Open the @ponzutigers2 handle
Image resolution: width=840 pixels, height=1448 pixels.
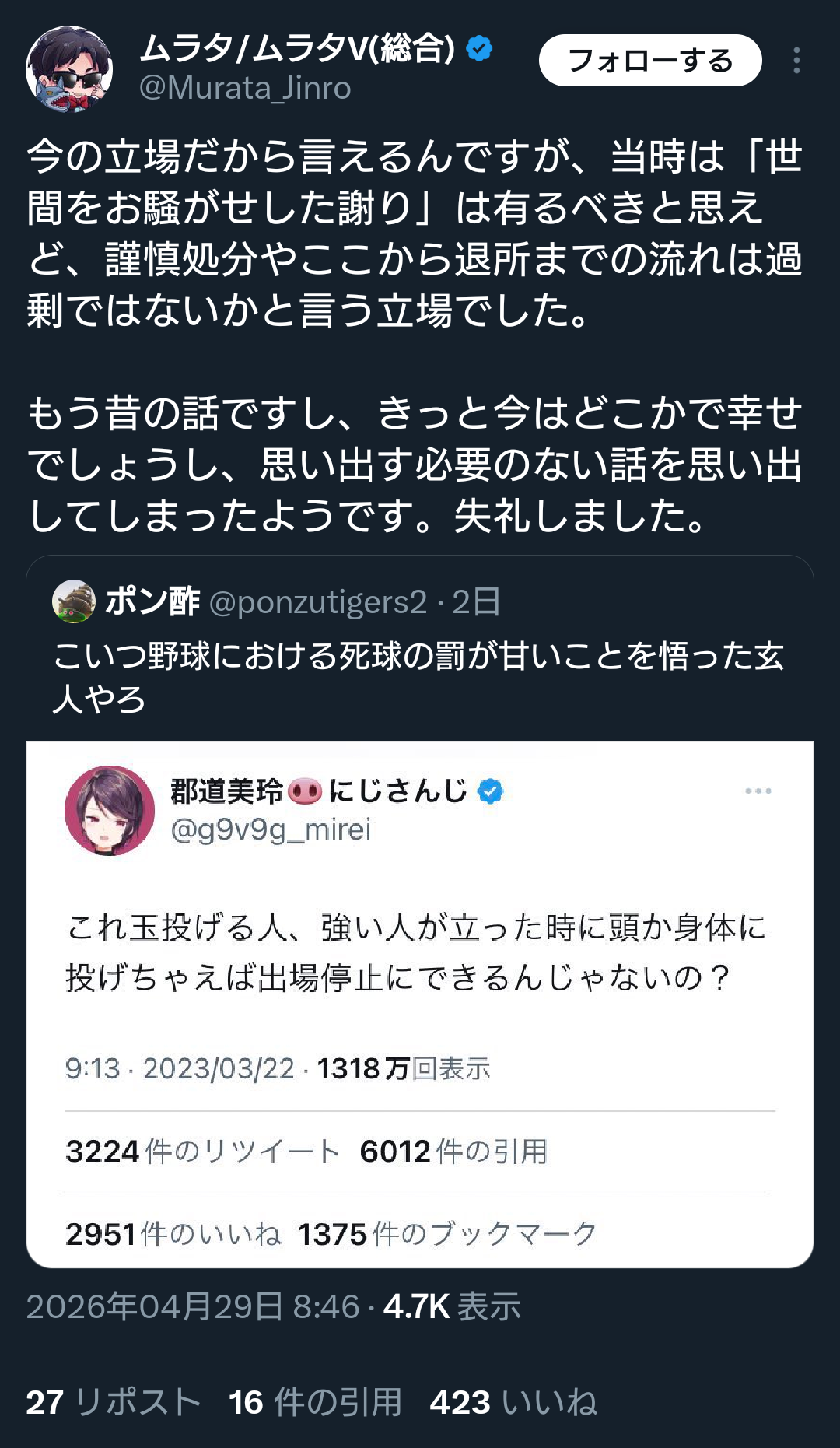tap(318, 602)
